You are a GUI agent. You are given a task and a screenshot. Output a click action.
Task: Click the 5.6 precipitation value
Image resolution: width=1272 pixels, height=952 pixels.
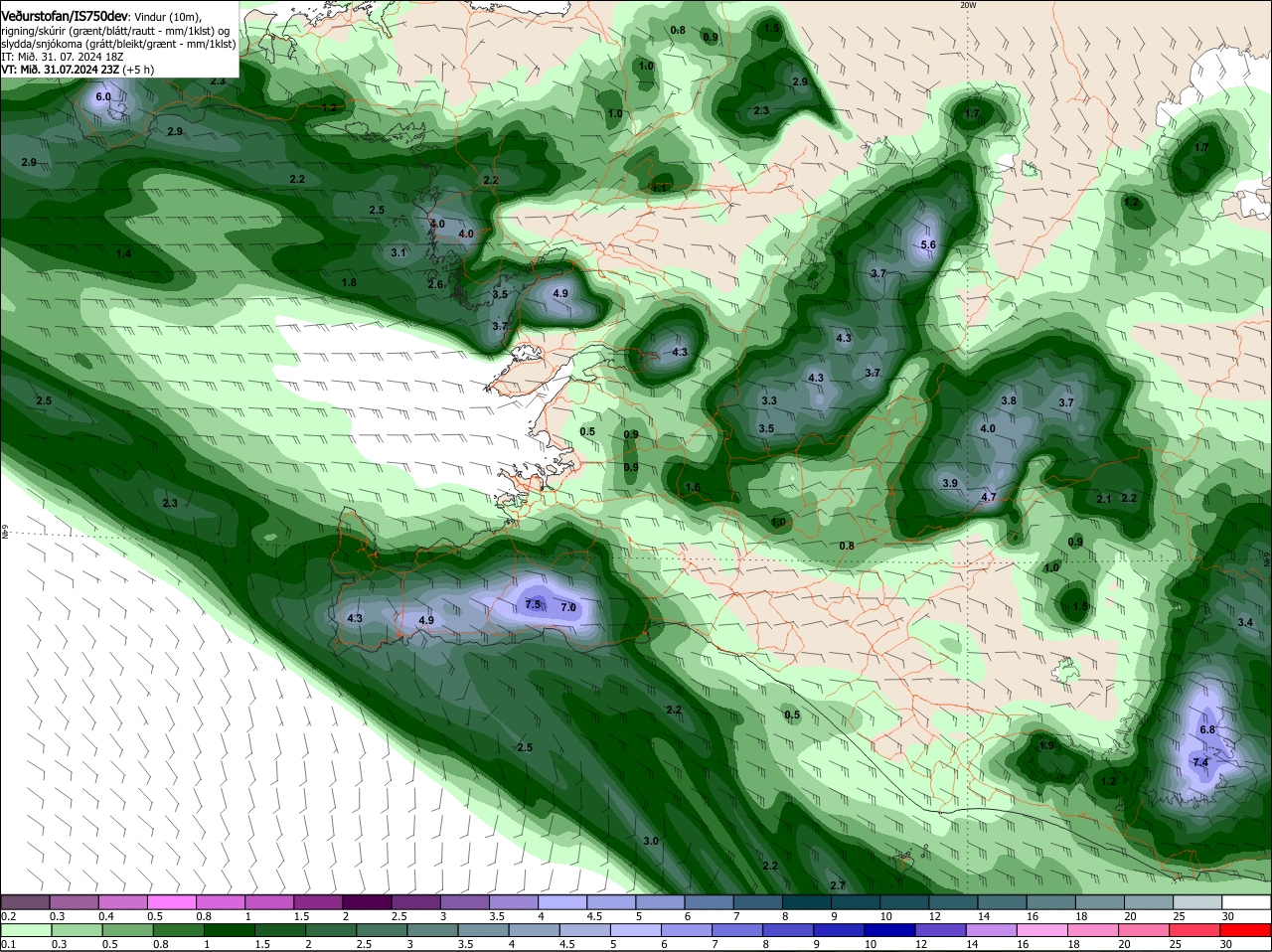pyautogui.click(x=929, y=244)
